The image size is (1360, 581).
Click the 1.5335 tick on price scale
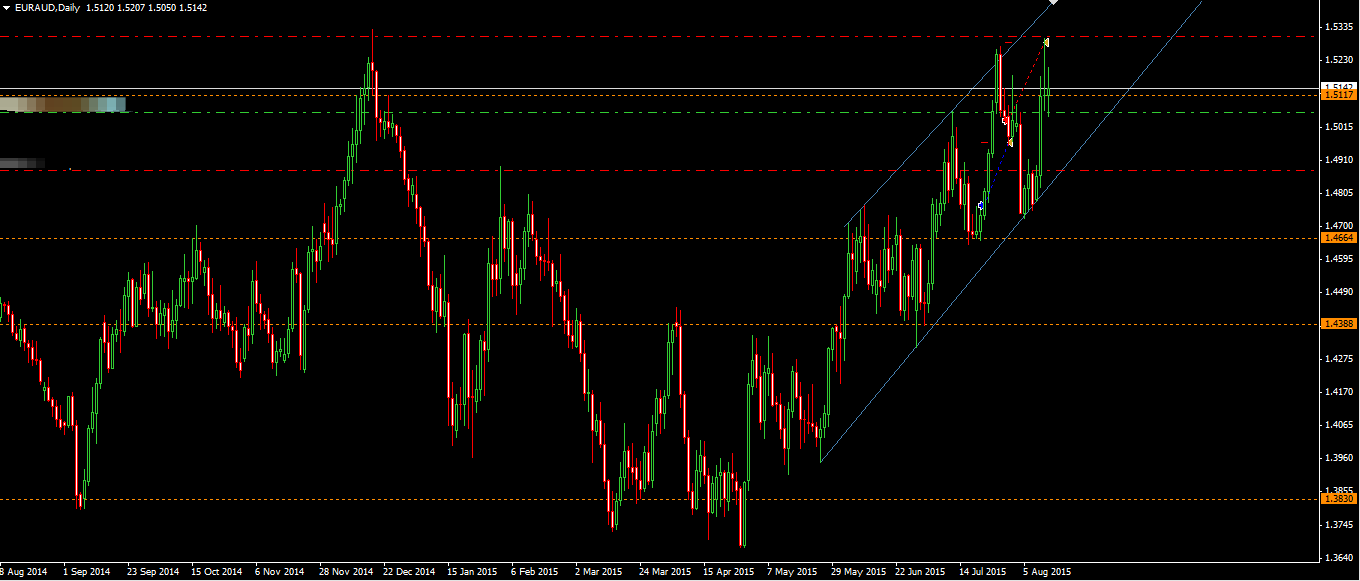tap(1340, 27)
